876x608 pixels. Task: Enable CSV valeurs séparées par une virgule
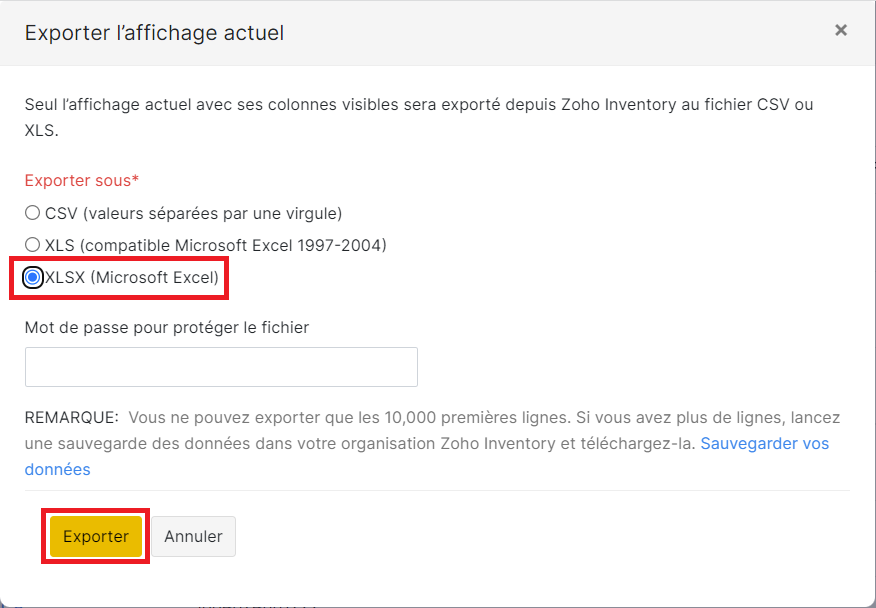(x=31, y=213)
